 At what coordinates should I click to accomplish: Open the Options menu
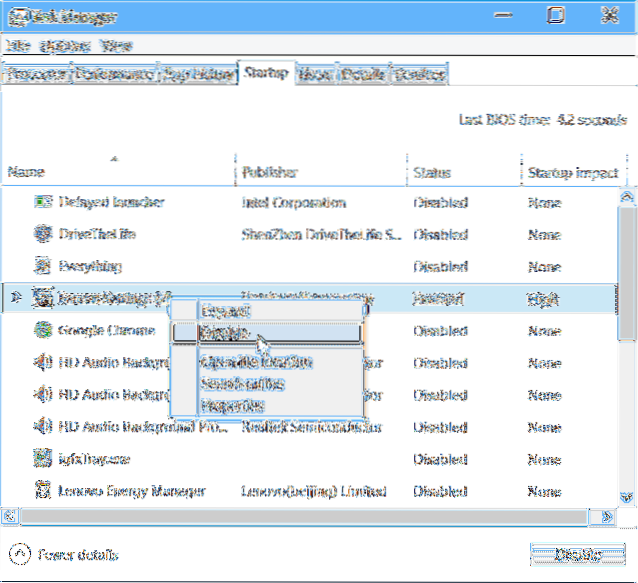[62, 46]
